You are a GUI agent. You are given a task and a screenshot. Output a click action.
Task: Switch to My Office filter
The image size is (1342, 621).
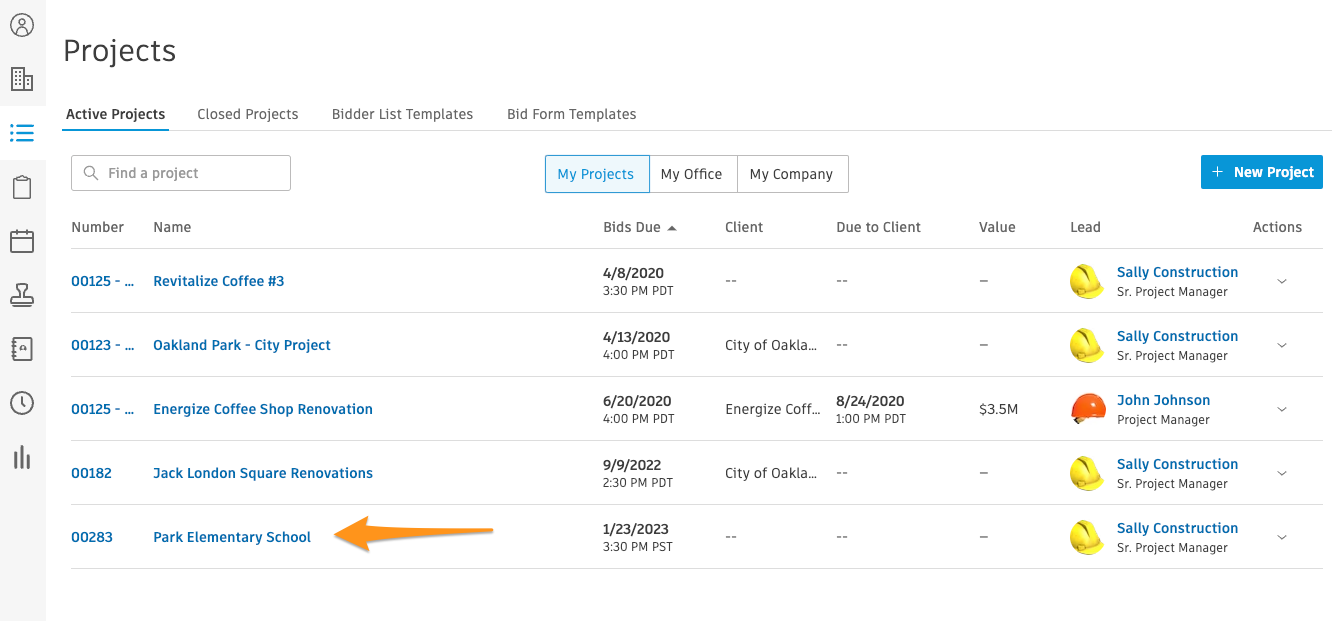click(x=692, y=174)
